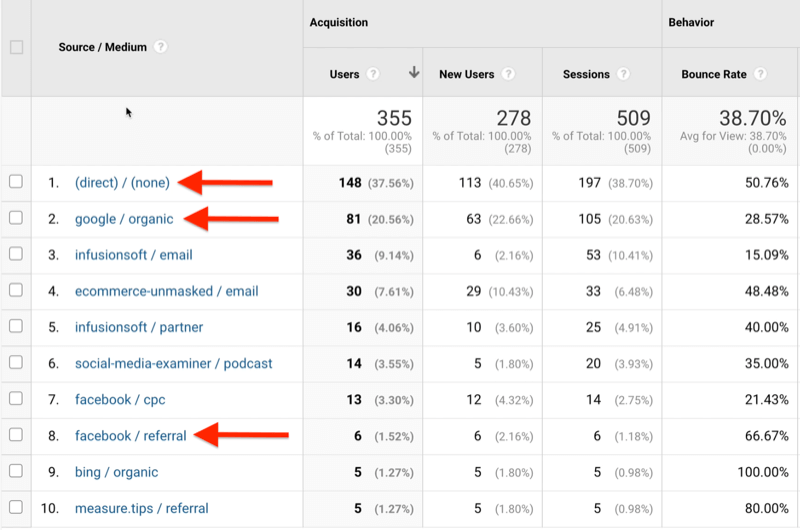800x530 pixels.
Task: Click bounce rate 48.48% cell
Action: pyautogui.click(x=767, y=291)
